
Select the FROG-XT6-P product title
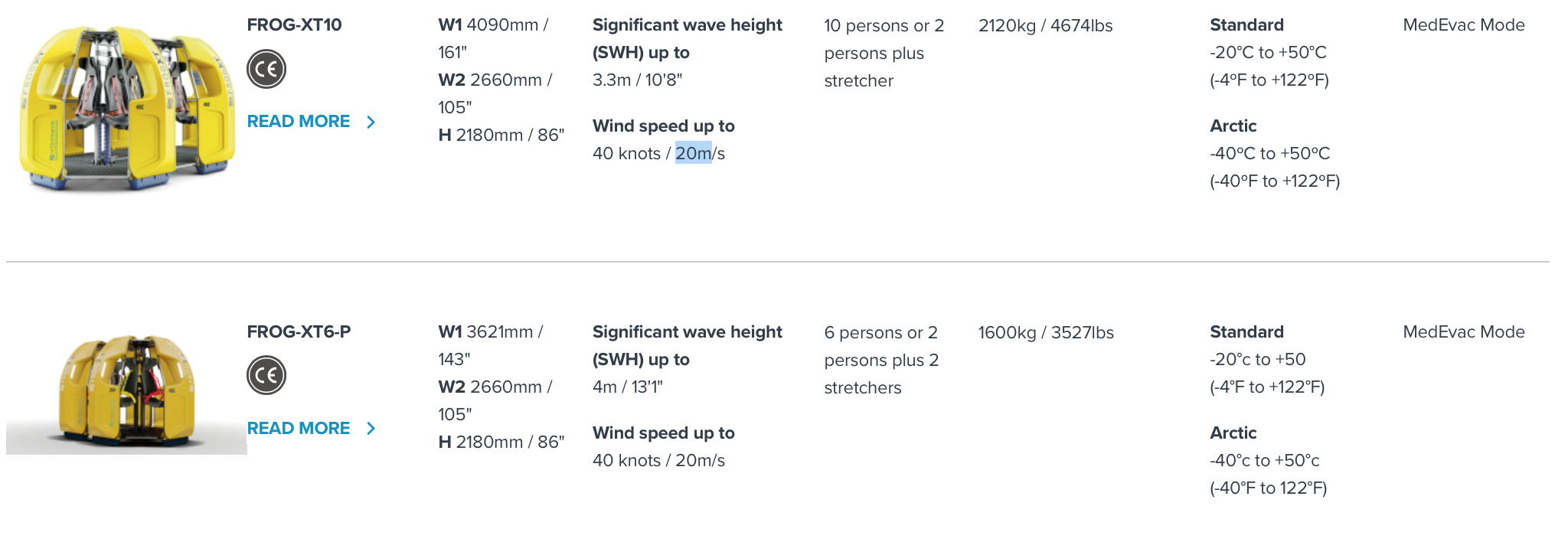(299, 331)
